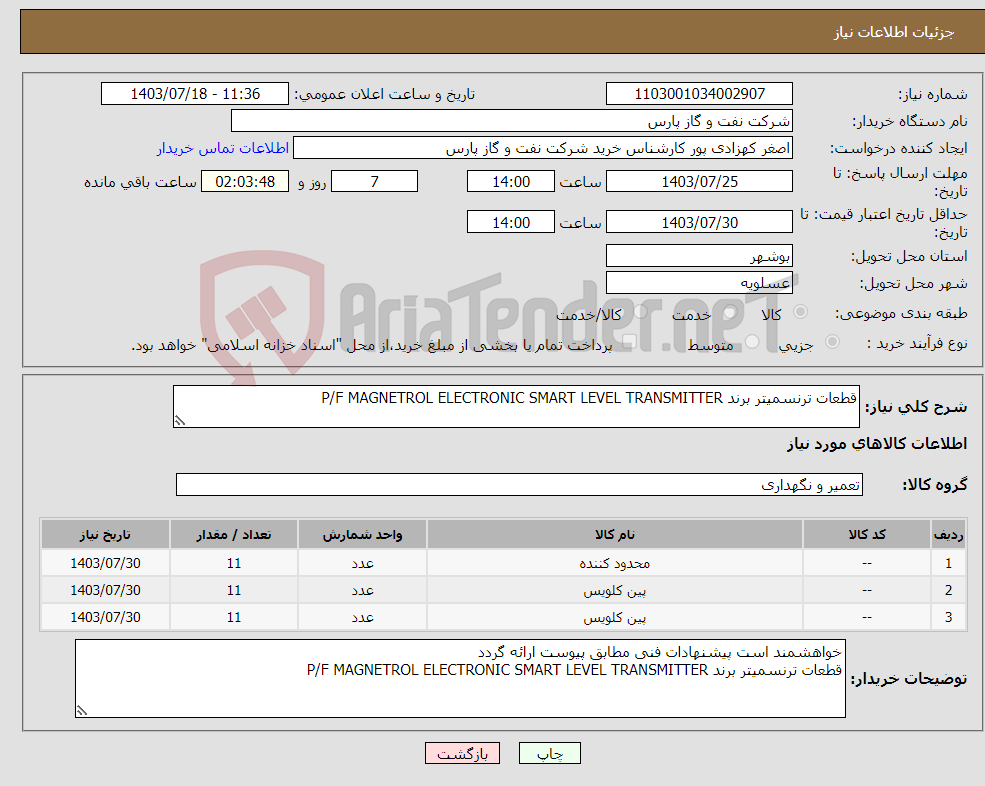Click the announcement date field 1403/07/18 - 11:36
This screenshot has width=985, height=786.
(195, 94)
